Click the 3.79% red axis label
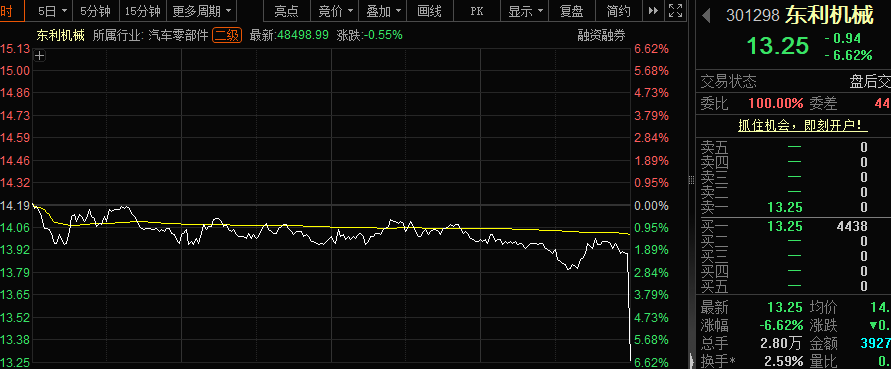This screenshot has height=369, width=891. [651, 116]
